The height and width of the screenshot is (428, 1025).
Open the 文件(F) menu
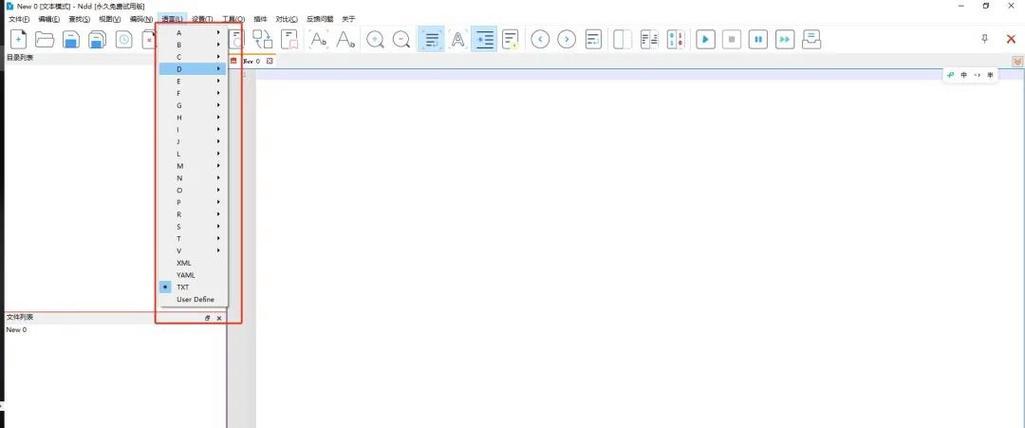tap(18, 19)
